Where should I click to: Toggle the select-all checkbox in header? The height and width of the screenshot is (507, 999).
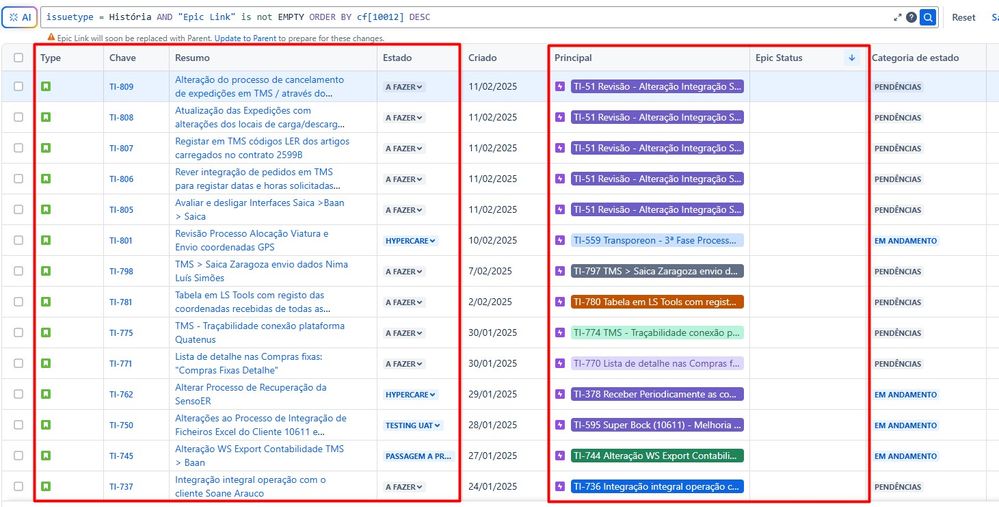(18, 57)
